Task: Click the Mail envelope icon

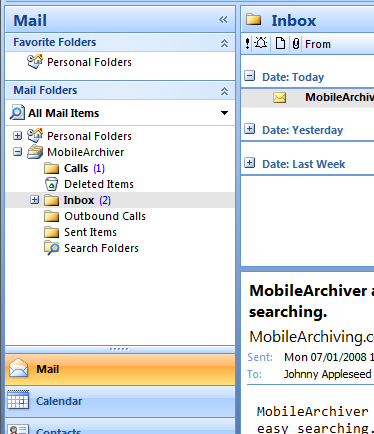Action: pos(18,368)
